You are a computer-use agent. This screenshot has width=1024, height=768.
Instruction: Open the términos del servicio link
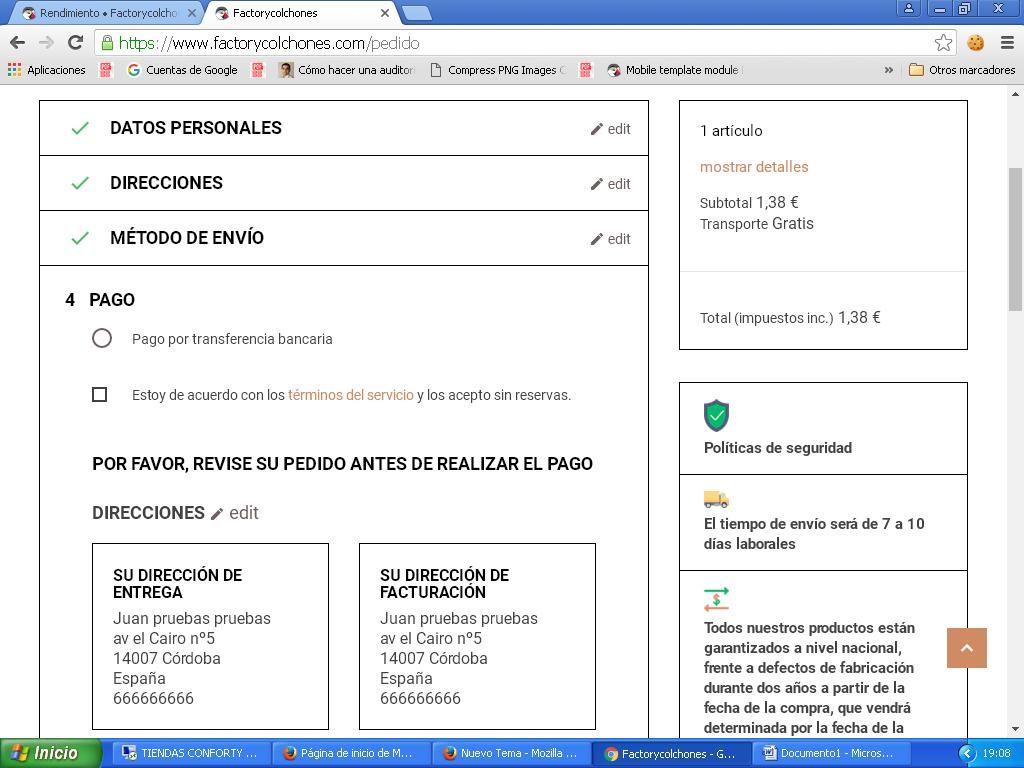[x=351, y=395]
